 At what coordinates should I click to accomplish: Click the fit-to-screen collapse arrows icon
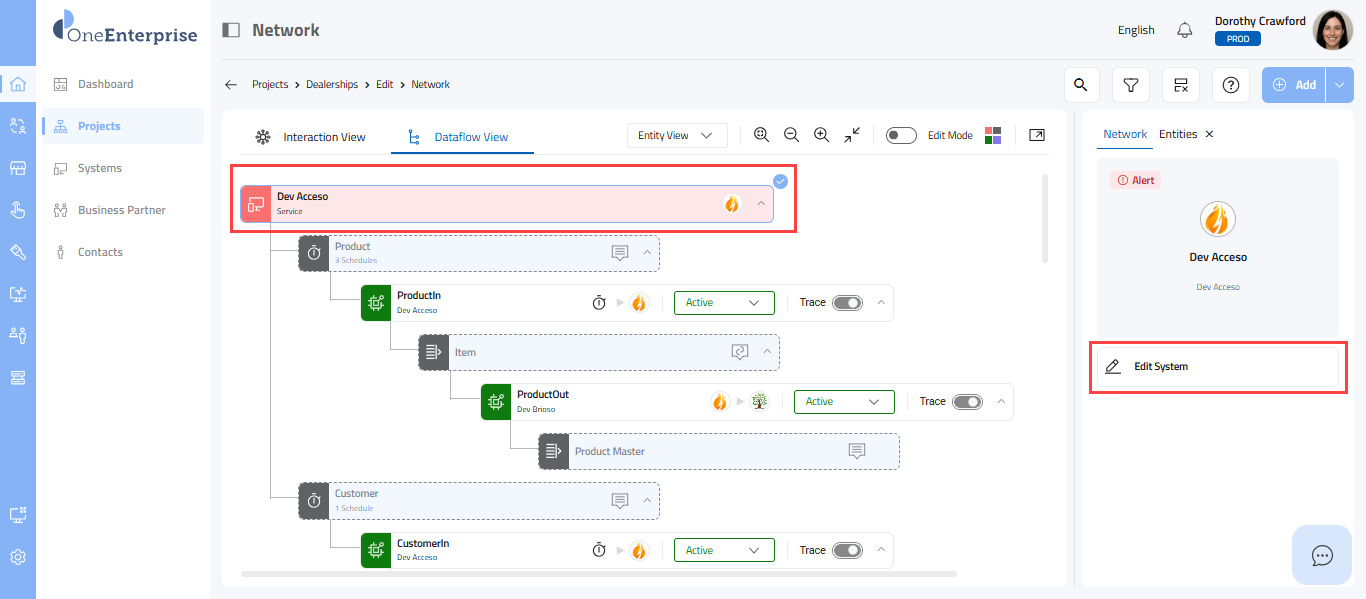click(x=852, y=135)
